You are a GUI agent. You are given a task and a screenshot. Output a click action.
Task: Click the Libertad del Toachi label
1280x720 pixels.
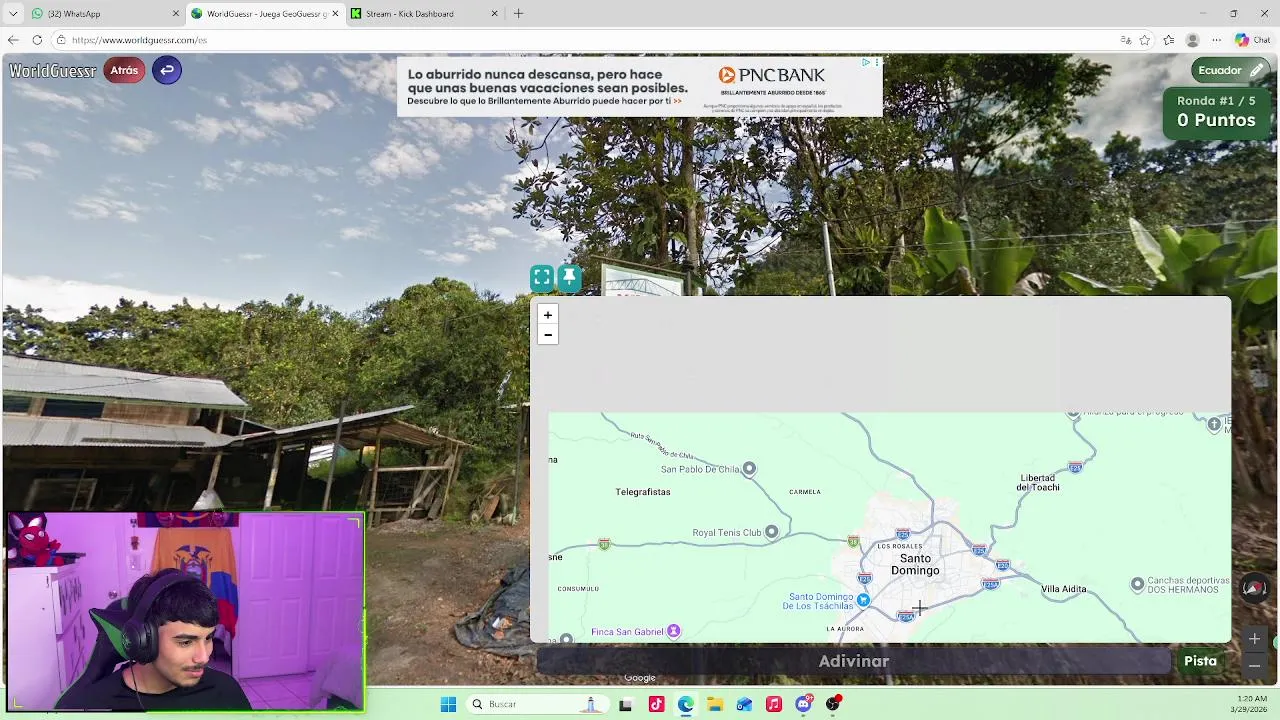click(x=1038, y=482)
